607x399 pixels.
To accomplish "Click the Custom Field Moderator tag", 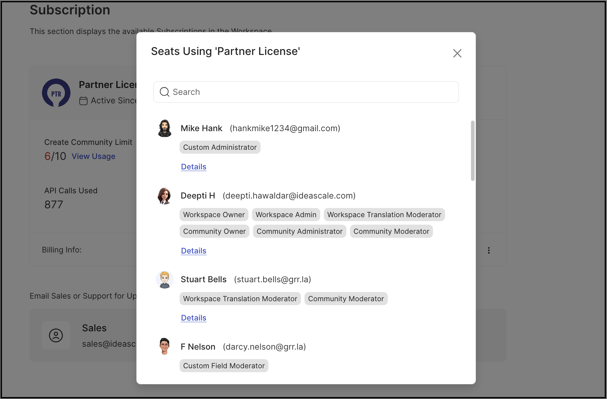I will click(224, 366).
